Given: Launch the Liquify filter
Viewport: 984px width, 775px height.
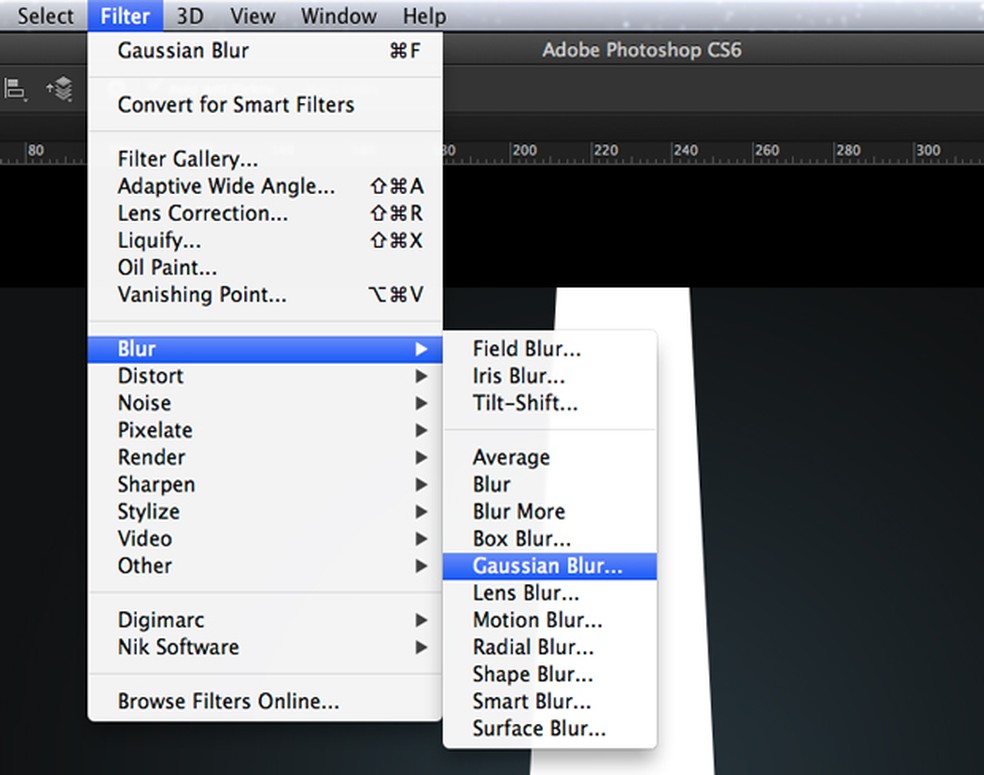Looking at the screenshot, I should tap(265, 240).
